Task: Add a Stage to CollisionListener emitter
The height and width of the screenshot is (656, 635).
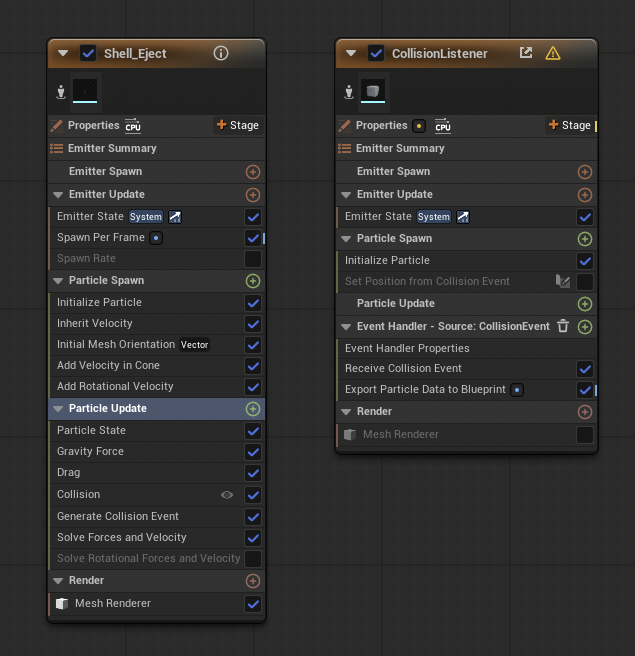Action: (x=570, y=125)
